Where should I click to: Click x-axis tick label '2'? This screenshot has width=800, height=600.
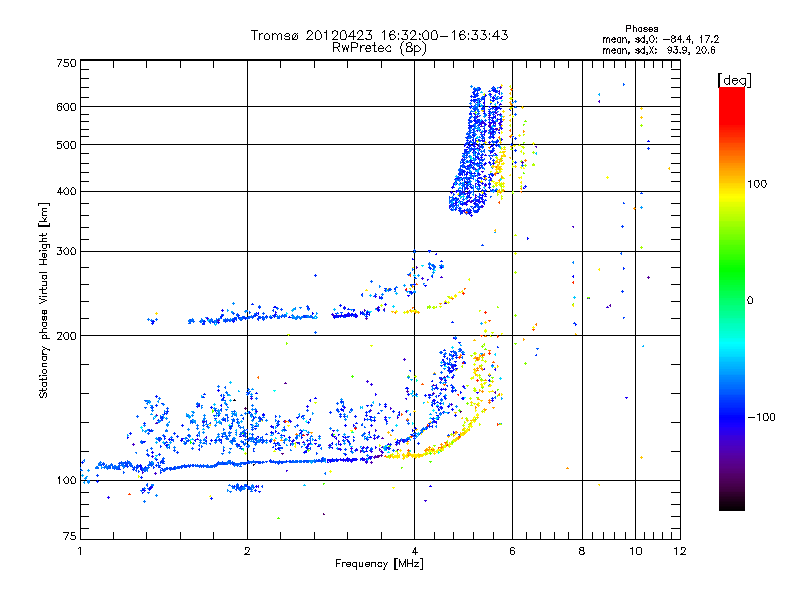(247, 551)
